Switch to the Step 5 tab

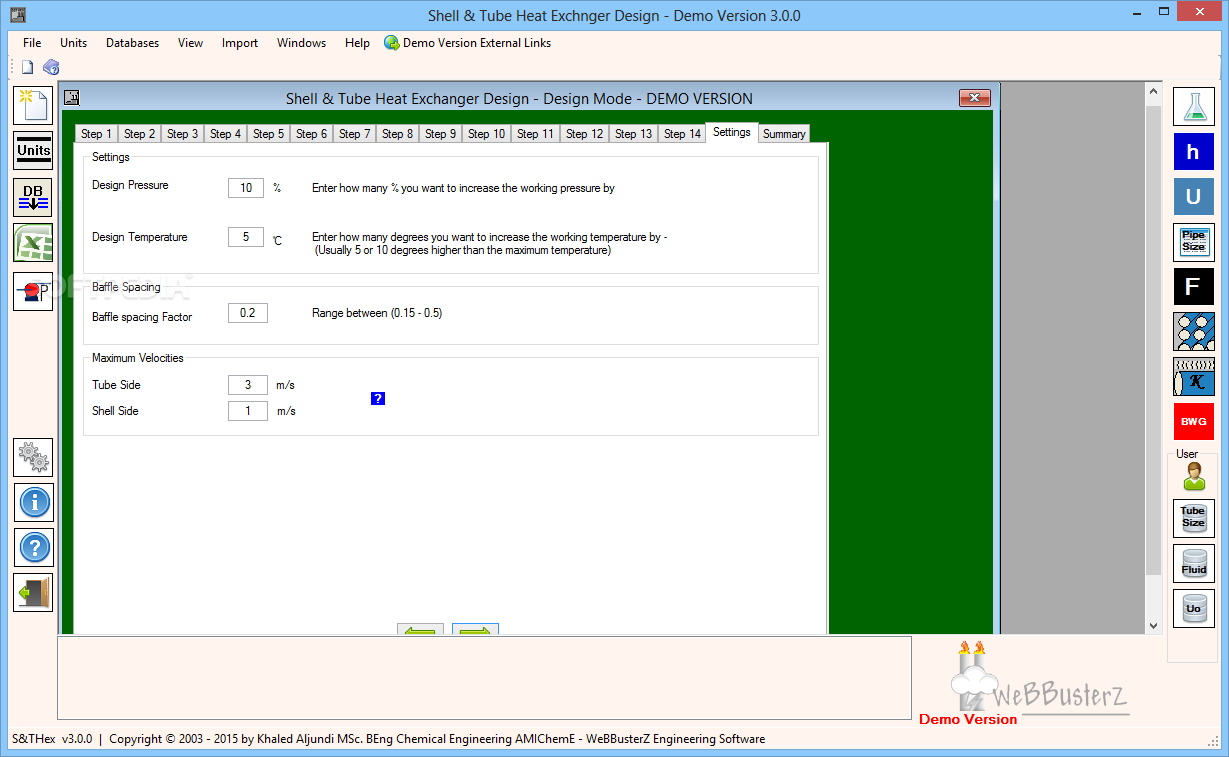click(x=268, y=134)
